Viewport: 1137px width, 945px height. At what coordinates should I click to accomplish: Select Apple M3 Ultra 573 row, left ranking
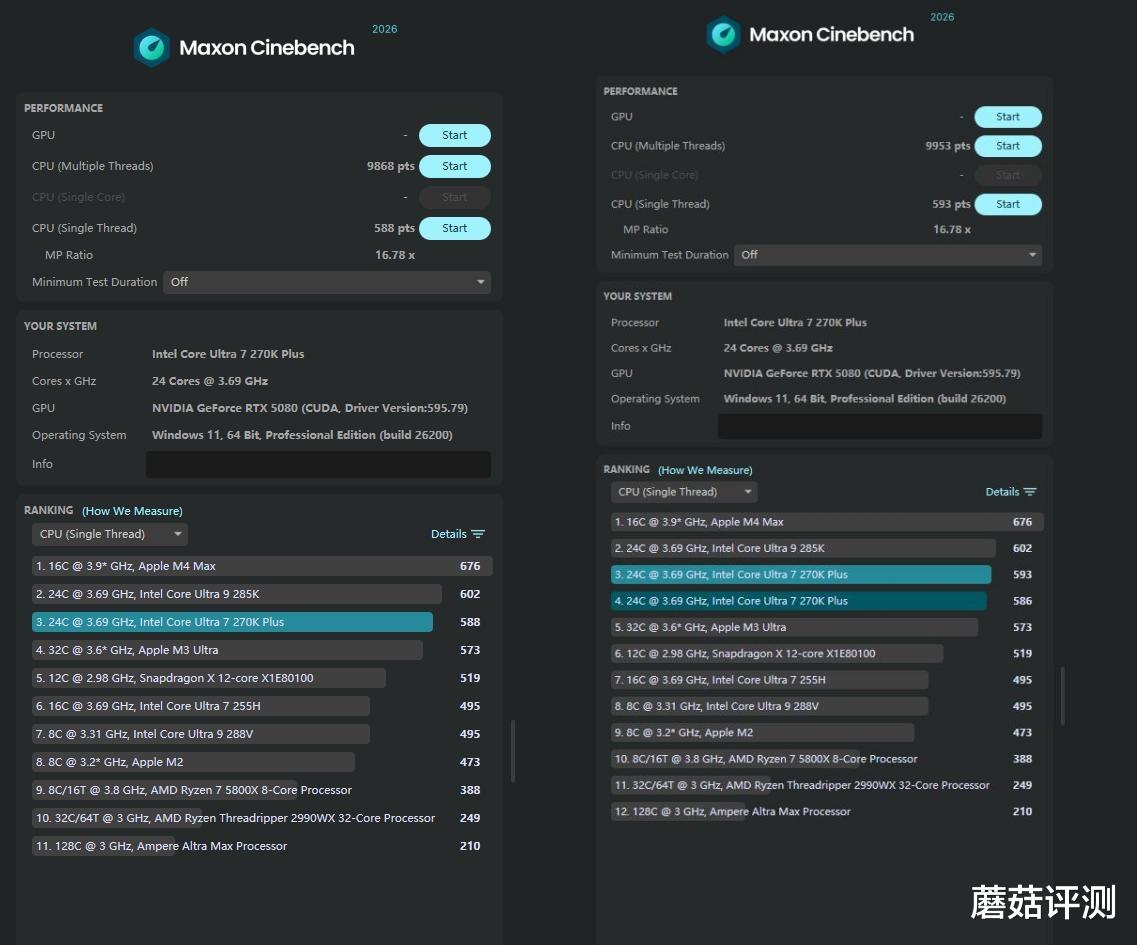pos(262,650)
